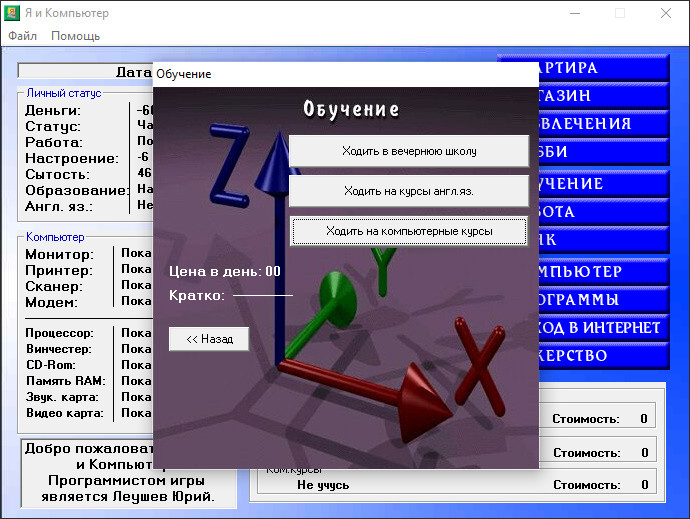Viewport: 690px width, 519px height.
Task: Select Ходить на курсы англ.яз. option
Action: [x=408, y=190]
